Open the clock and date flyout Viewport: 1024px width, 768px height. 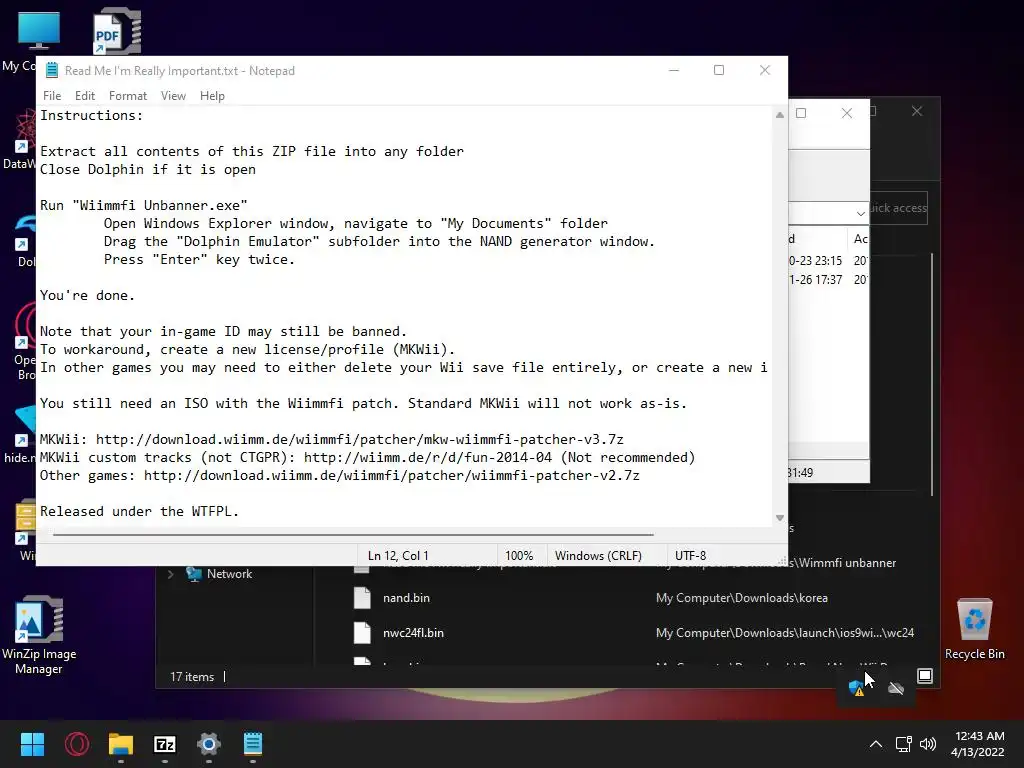[x=978, y=744]
